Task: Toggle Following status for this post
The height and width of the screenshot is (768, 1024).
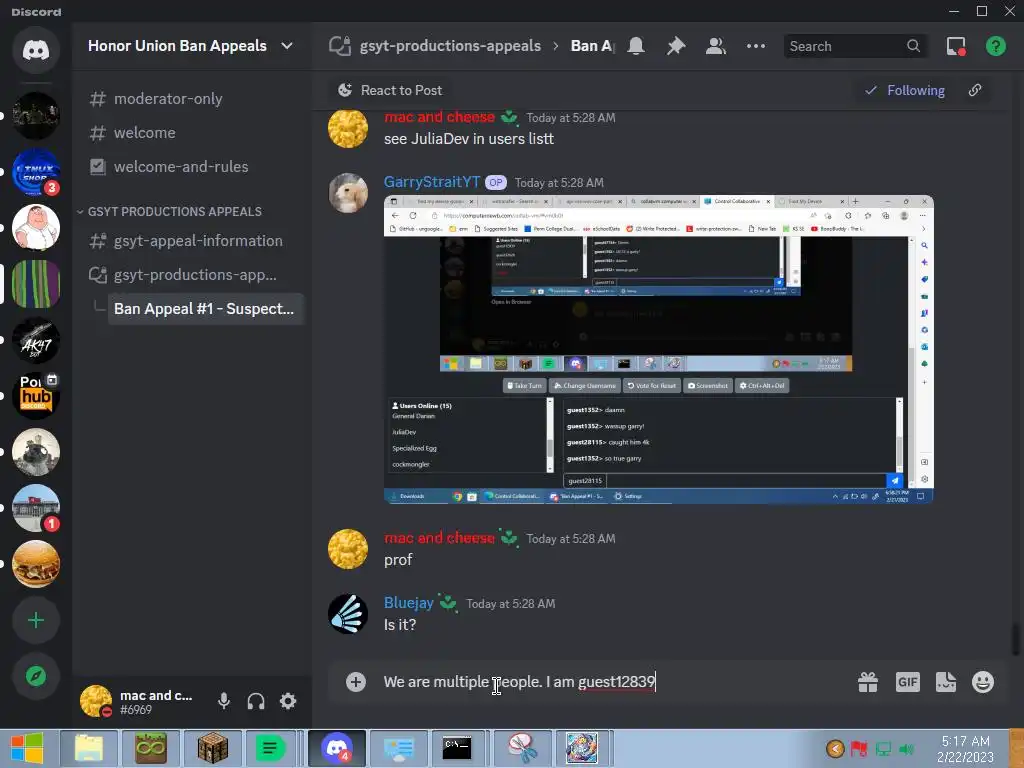Action: coord(904,90)
